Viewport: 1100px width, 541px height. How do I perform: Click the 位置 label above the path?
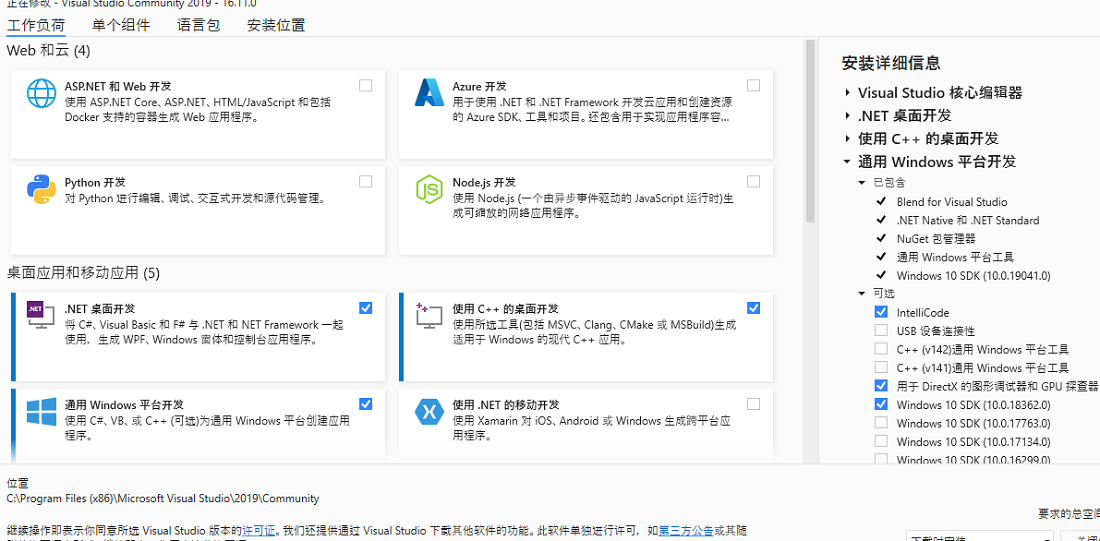(18, 483)
